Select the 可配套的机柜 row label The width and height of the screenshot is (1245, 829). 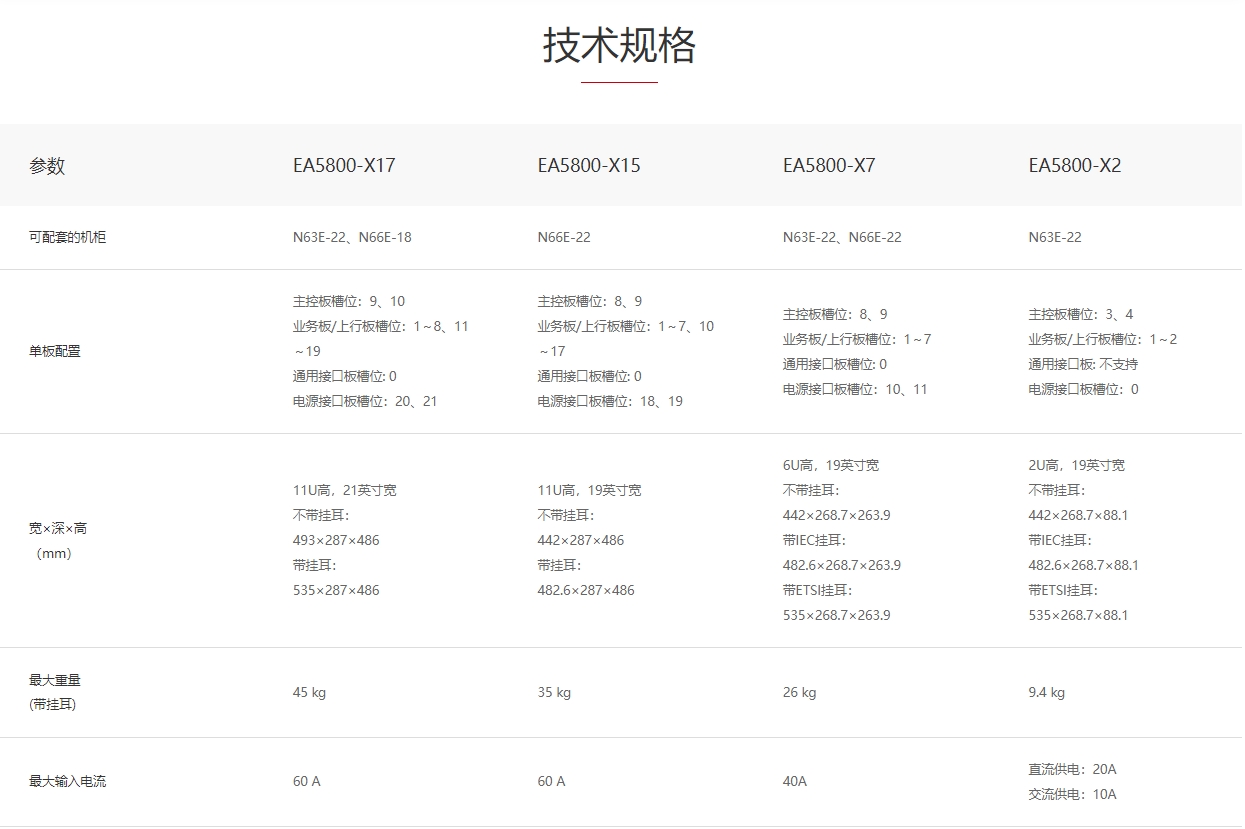pos(67,238)
